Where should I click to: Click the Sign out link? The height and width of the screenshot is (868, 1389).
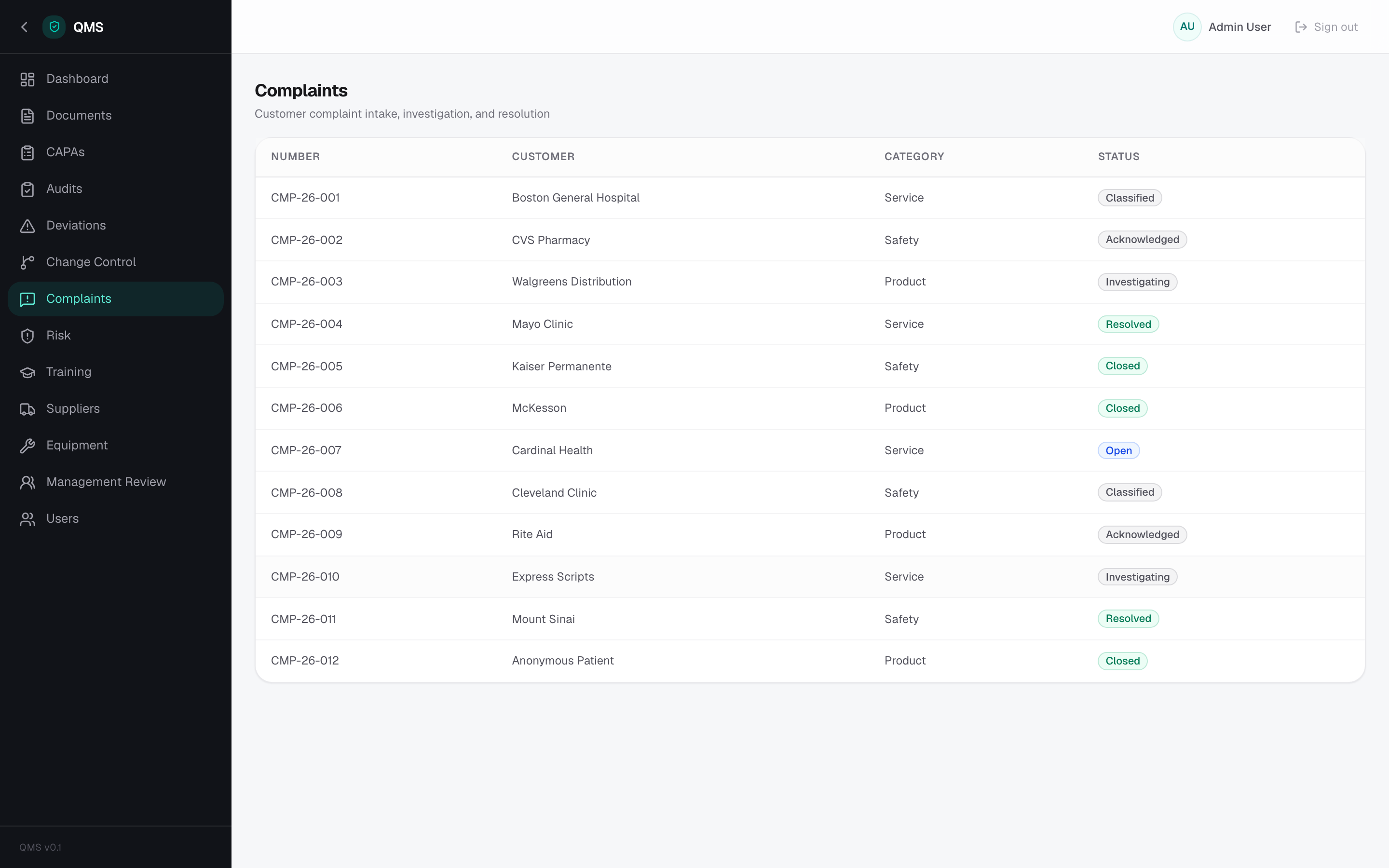(1326, 27)
